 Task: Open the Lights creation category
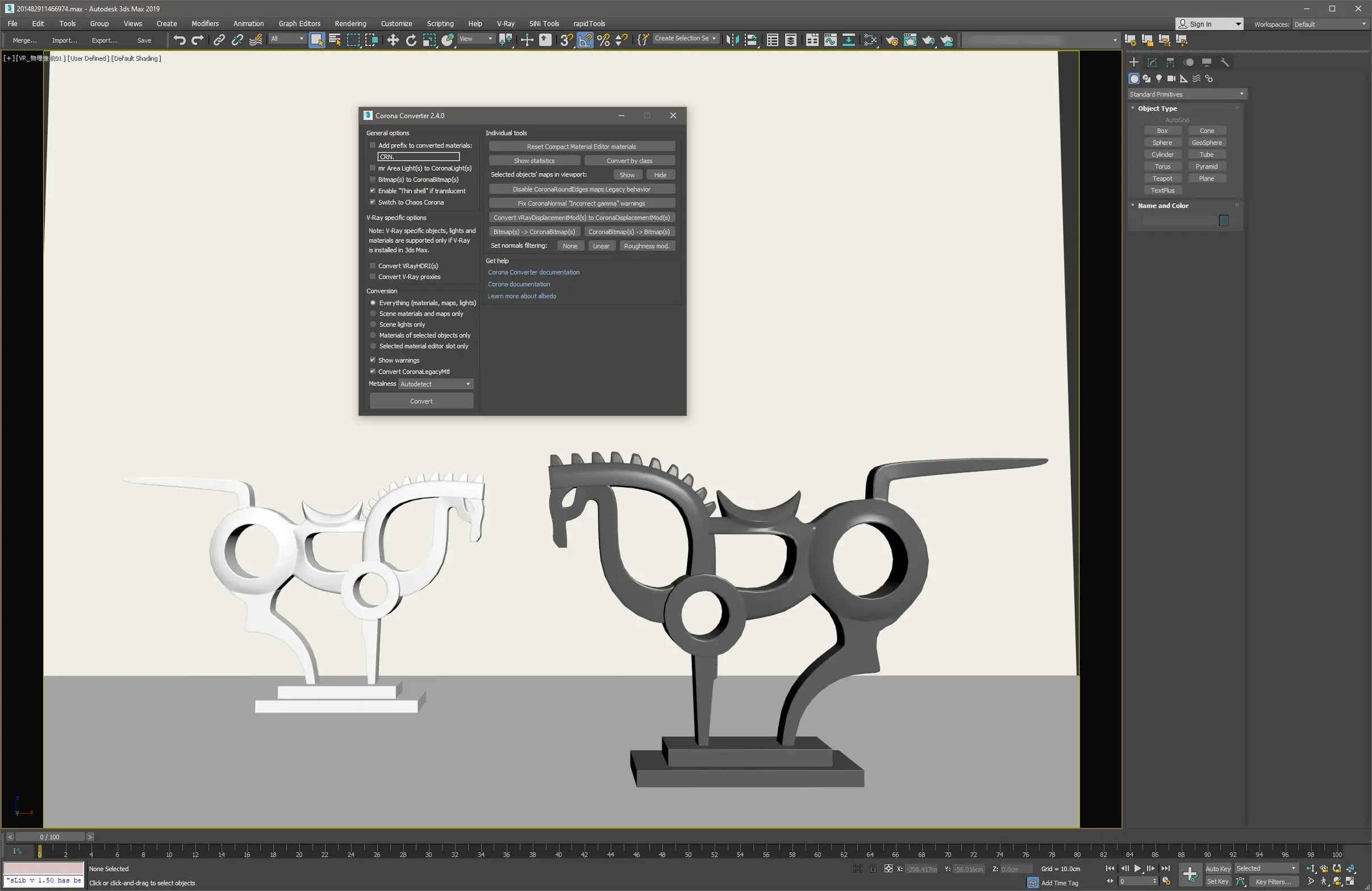point(1159,78)
